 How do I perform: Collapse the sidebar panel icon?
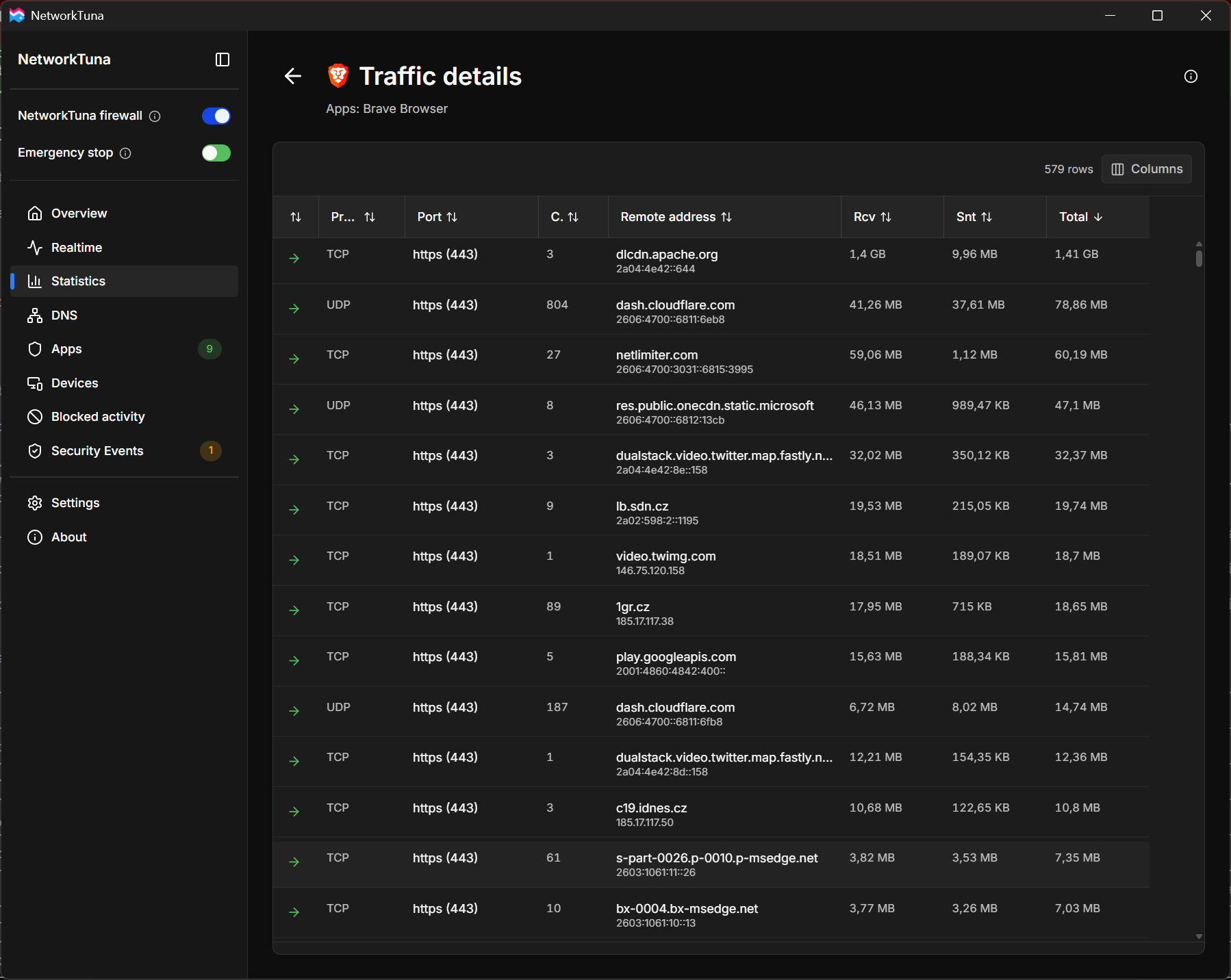[223, 60]
